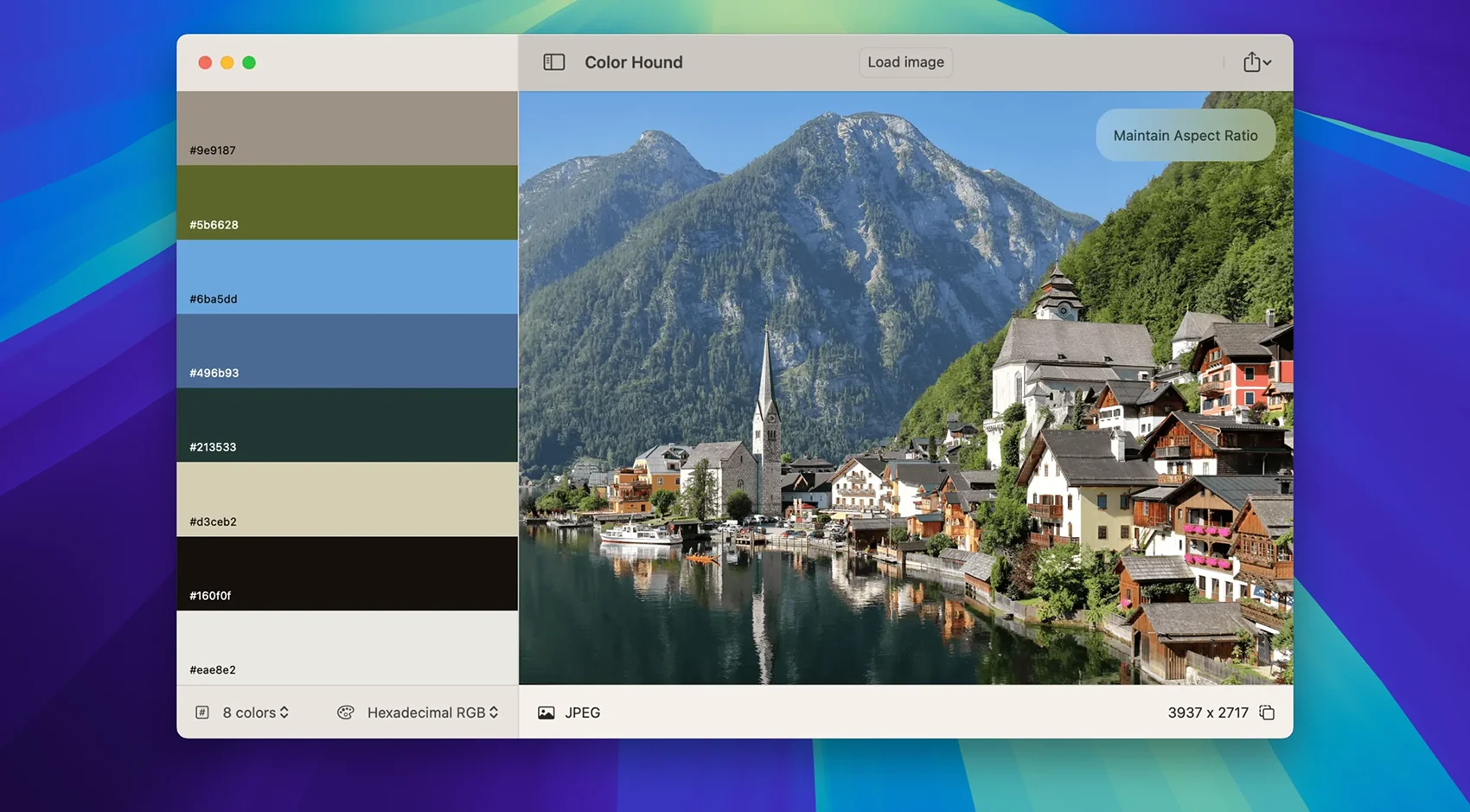The image size is (1470, 812).
Task: Click the beige #d3ceb2 swatch
Action: pos(347,499)
